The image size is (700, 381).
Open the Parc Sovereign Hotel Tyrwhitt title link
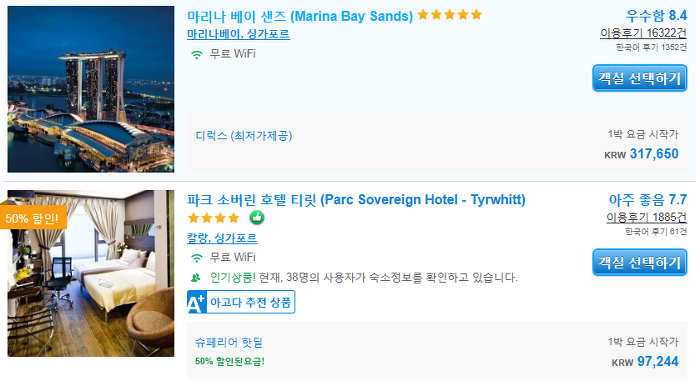(x=356, y=199)
